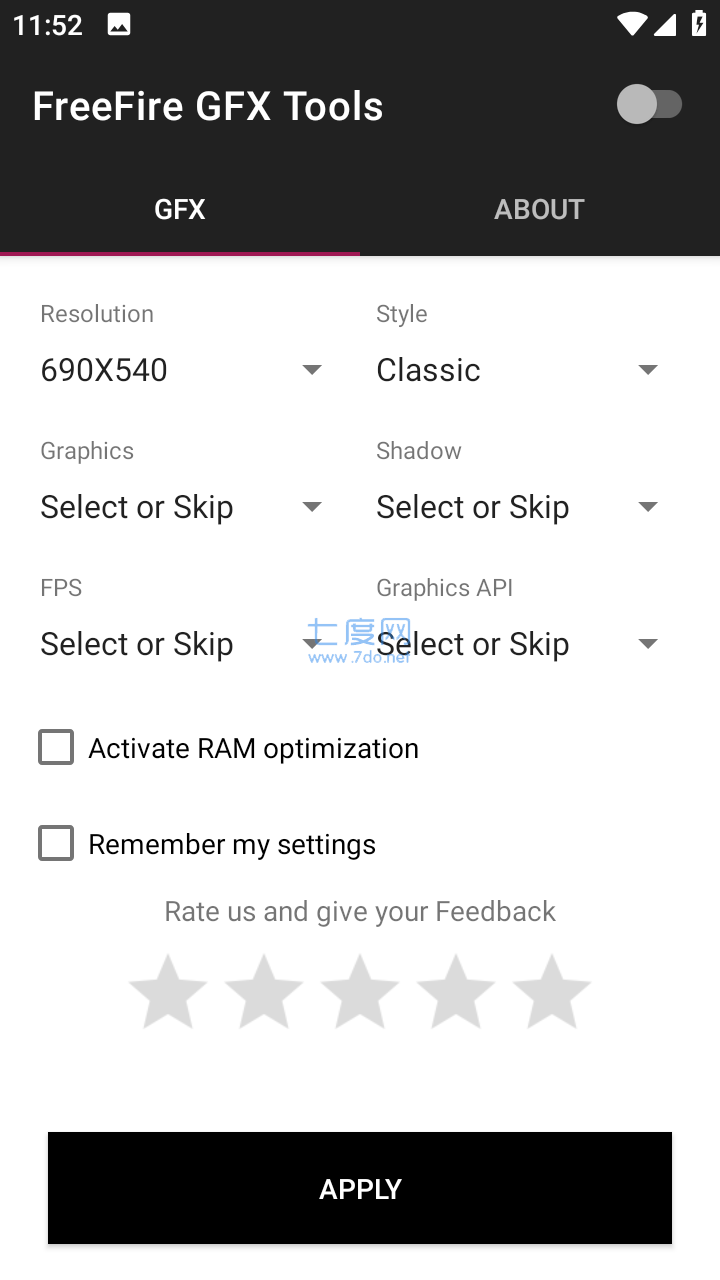This screenshot has height=1280, width=720.
Task: Click the APPLY button
Action: pyautogui.click(x=360, y=1188)
